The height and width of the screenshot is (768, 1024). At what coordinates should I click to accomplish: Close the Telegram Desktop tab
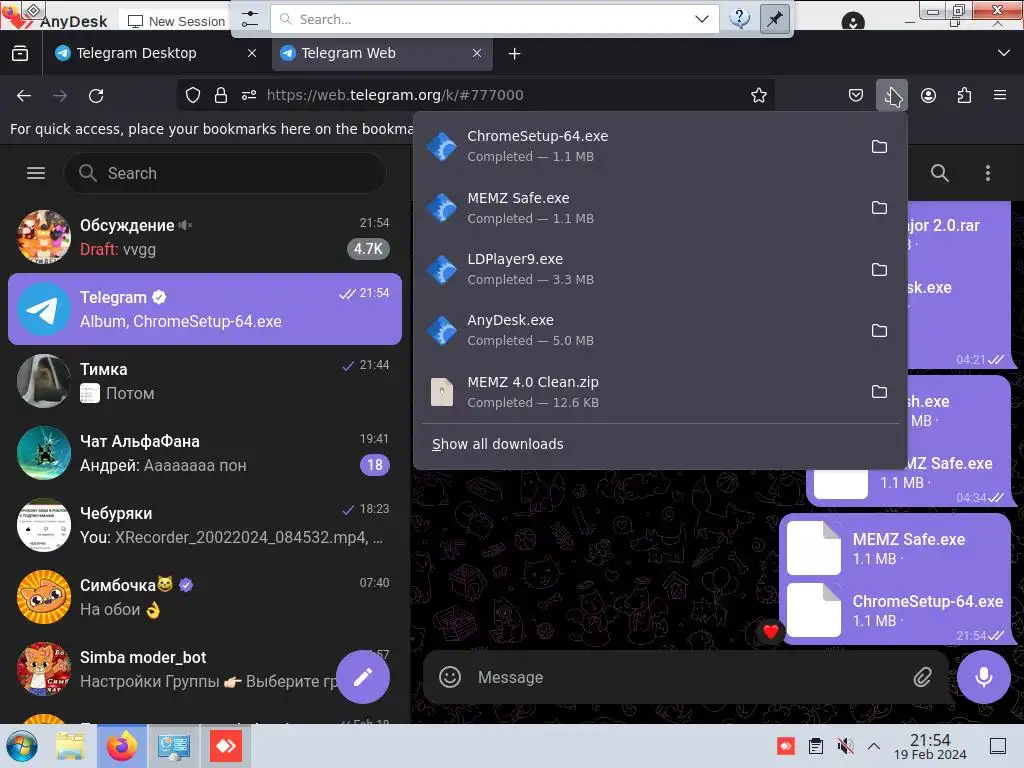click(x=251, y=53)
